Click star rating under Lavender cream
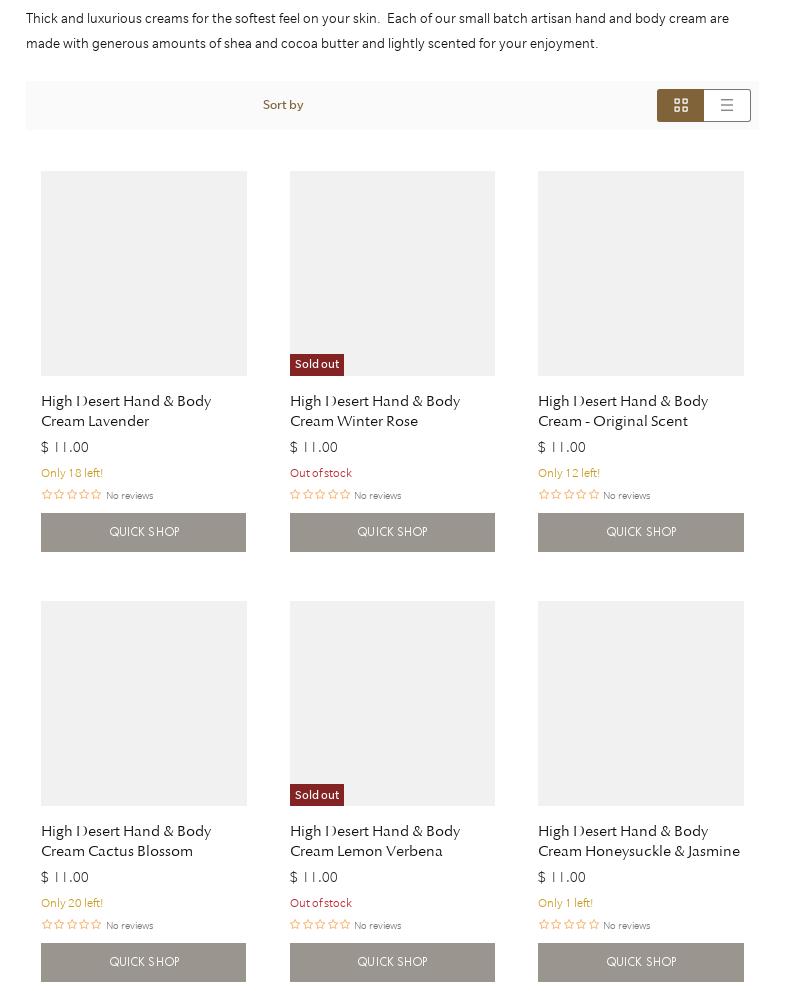The image size is (785, 991). (x=71, y=495)
